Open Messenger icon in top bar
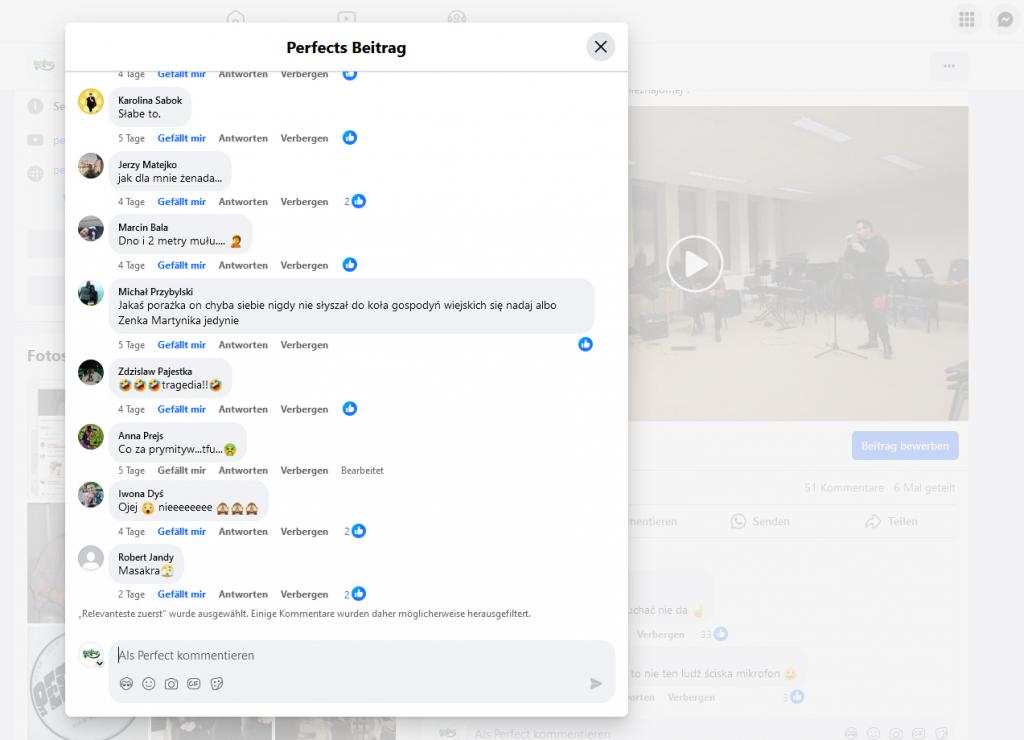The image size is (1024, 740). [x=1005, y=20]
